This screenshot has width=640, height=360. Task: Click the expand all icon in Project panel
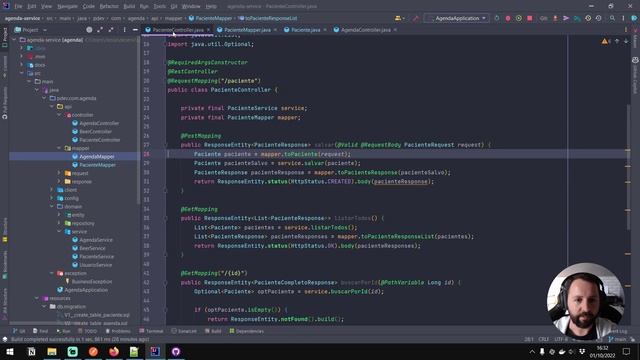click(x=100, y=30)
